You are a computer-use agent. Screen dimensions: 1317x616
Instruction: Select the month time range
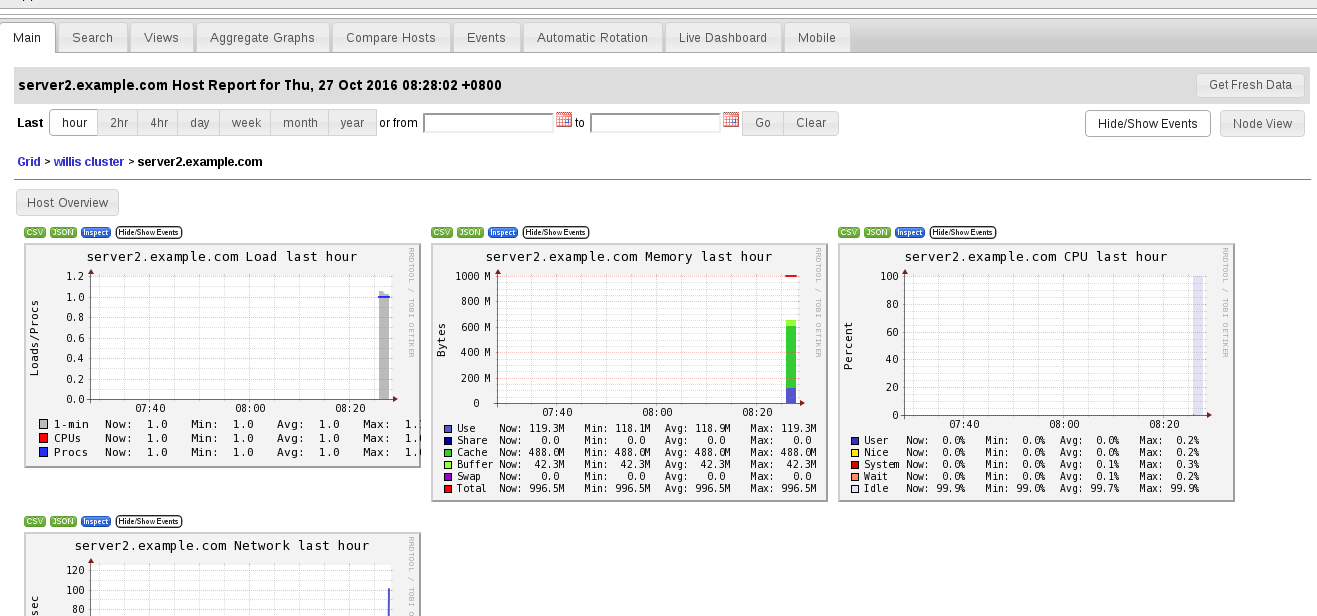pos(300,123)
